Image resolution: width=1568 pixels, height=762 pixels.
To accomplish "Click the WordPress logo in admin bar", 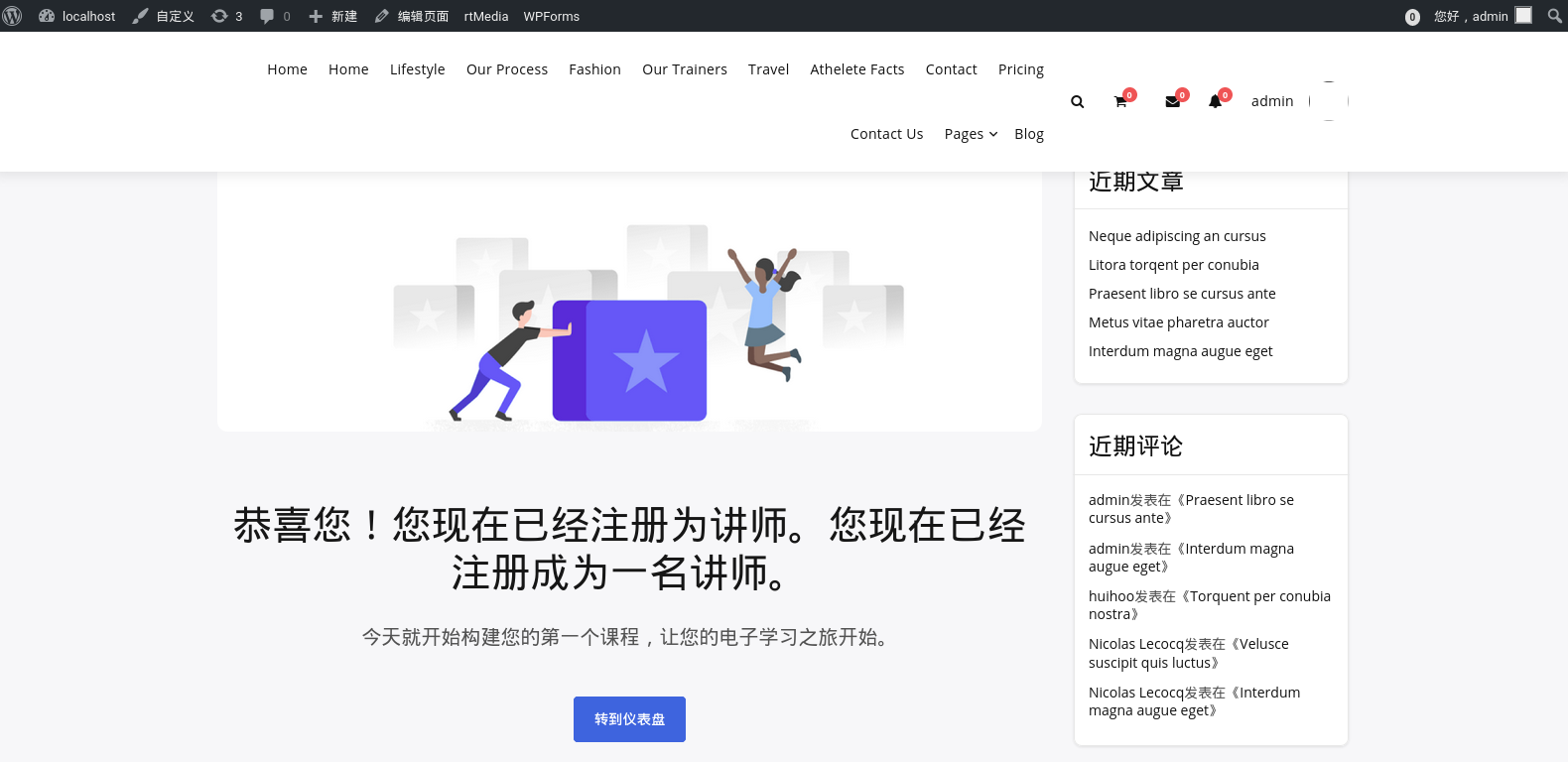I will coord(13,16).
